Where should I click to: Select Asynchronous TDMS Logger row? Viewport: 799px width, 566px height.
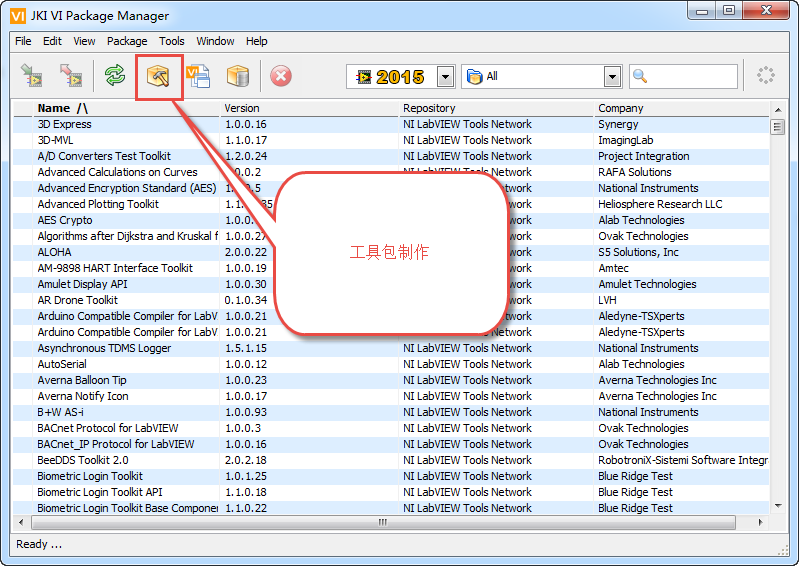[x=391, y=348]
